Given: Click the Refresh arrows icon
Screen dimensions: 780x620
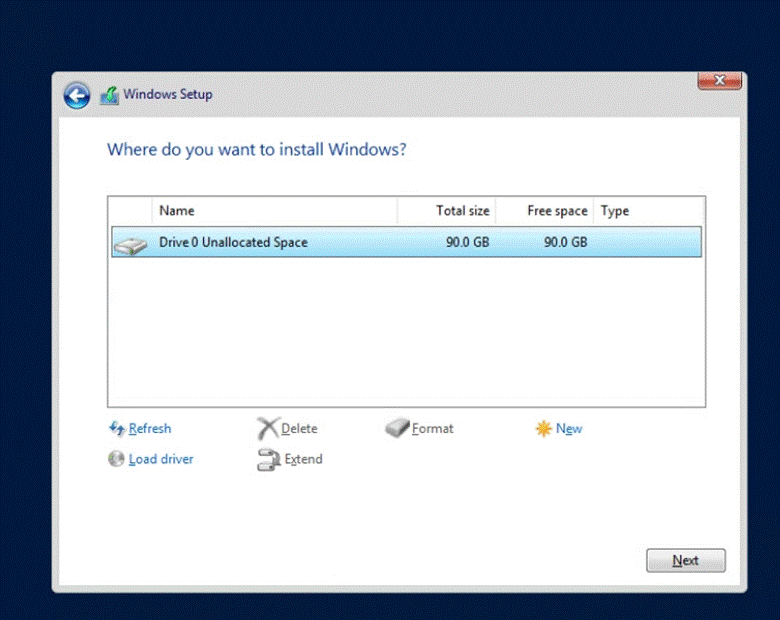Looking at the screenshot, I should pos(117,428).
